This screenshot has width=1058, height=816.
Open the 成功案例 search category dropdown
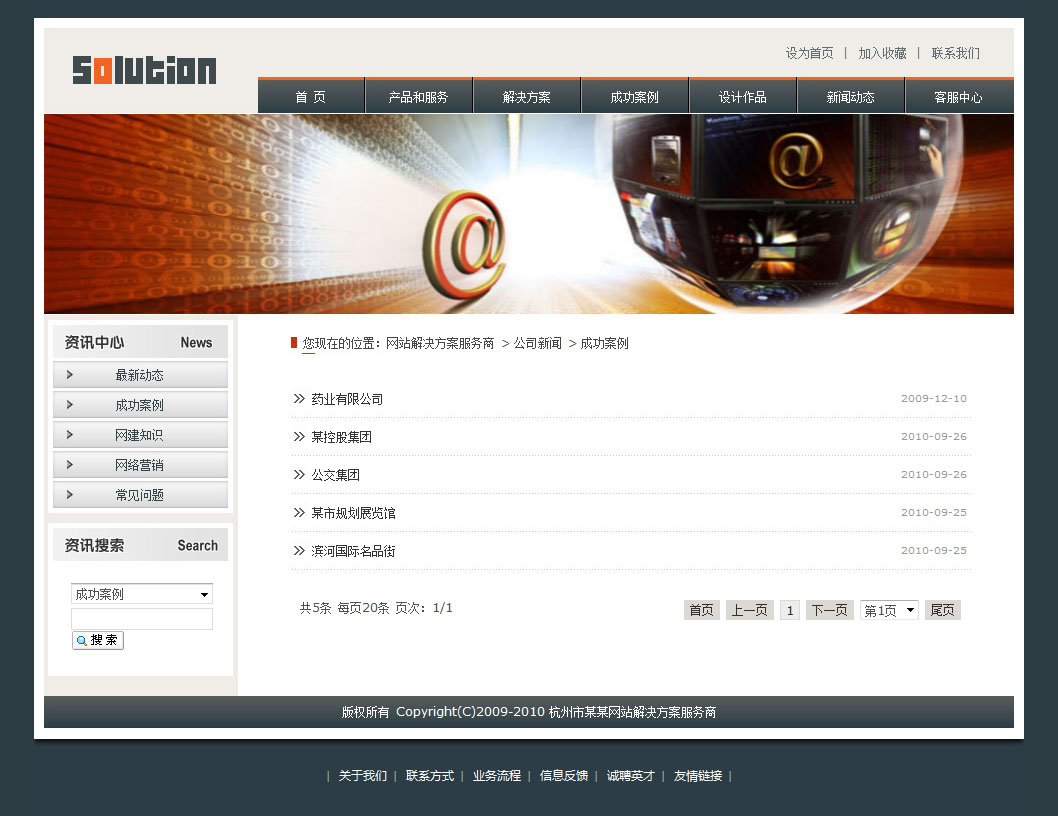(x=142, y=594)
